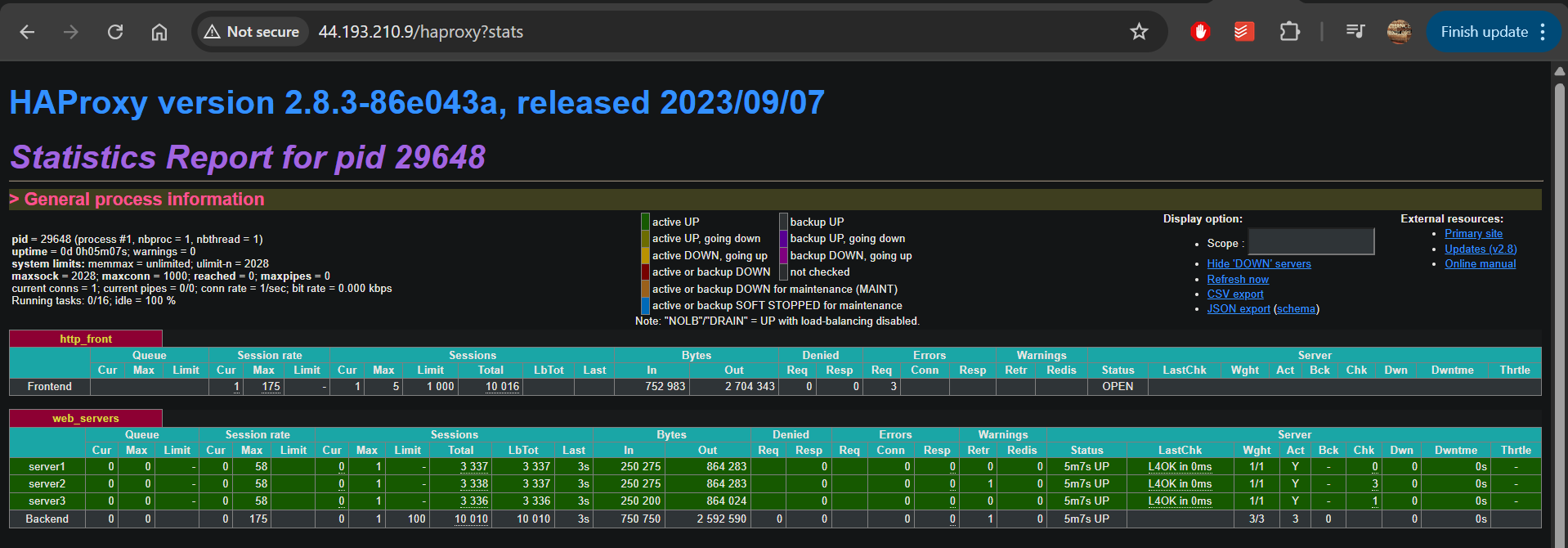Viewport: 1568px width, 548px height.
Task: Open the Online manual link
Action: (1480, 263)
